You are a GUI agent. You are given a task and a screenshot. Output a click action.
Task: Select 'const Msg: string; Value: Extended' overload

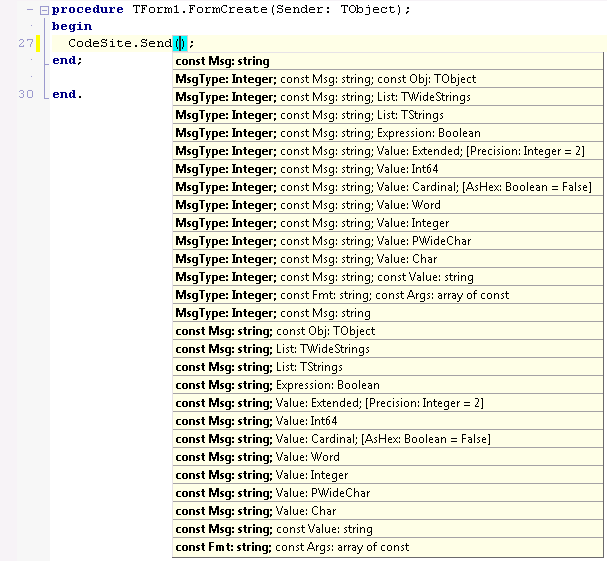coord(388,403)
